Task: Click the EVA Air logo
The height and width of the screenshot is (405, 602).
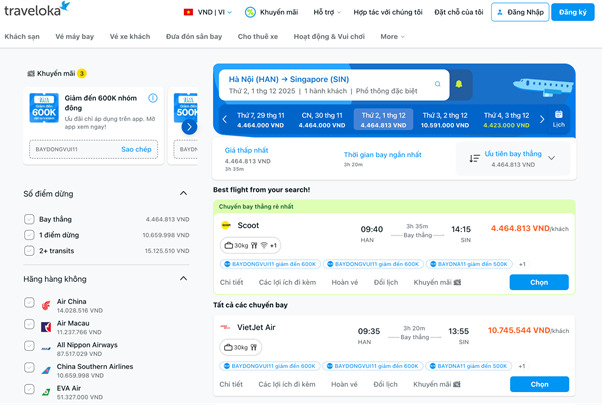Action: (46, 392)
